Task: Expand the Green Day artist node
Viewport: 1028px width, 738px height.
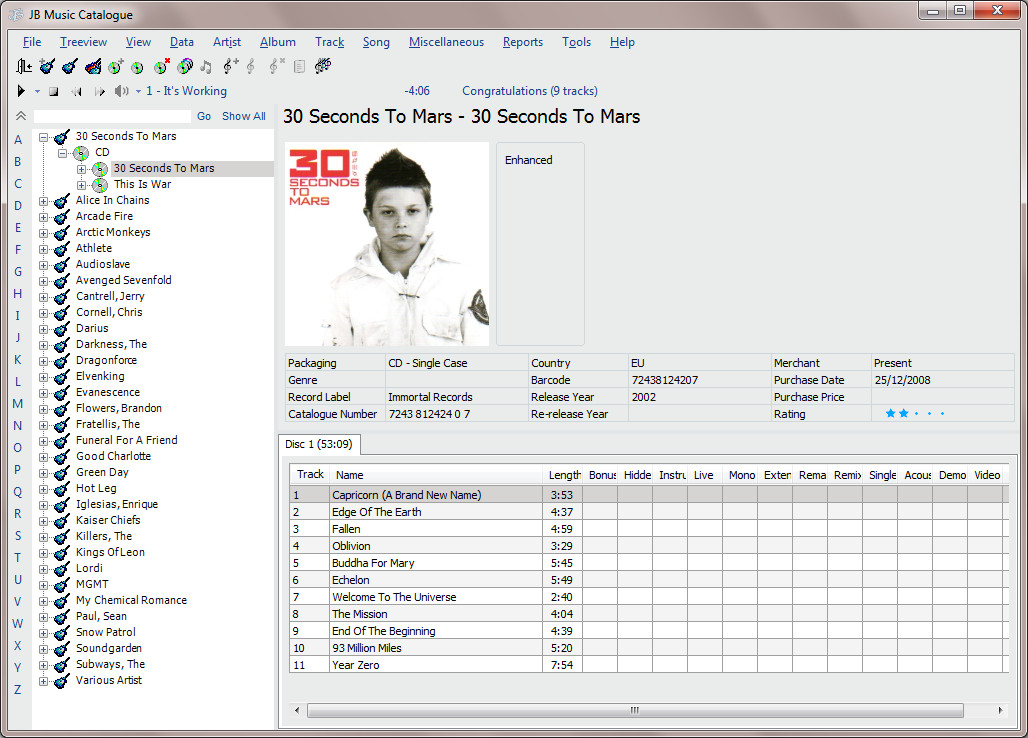Action: [43, 473]
